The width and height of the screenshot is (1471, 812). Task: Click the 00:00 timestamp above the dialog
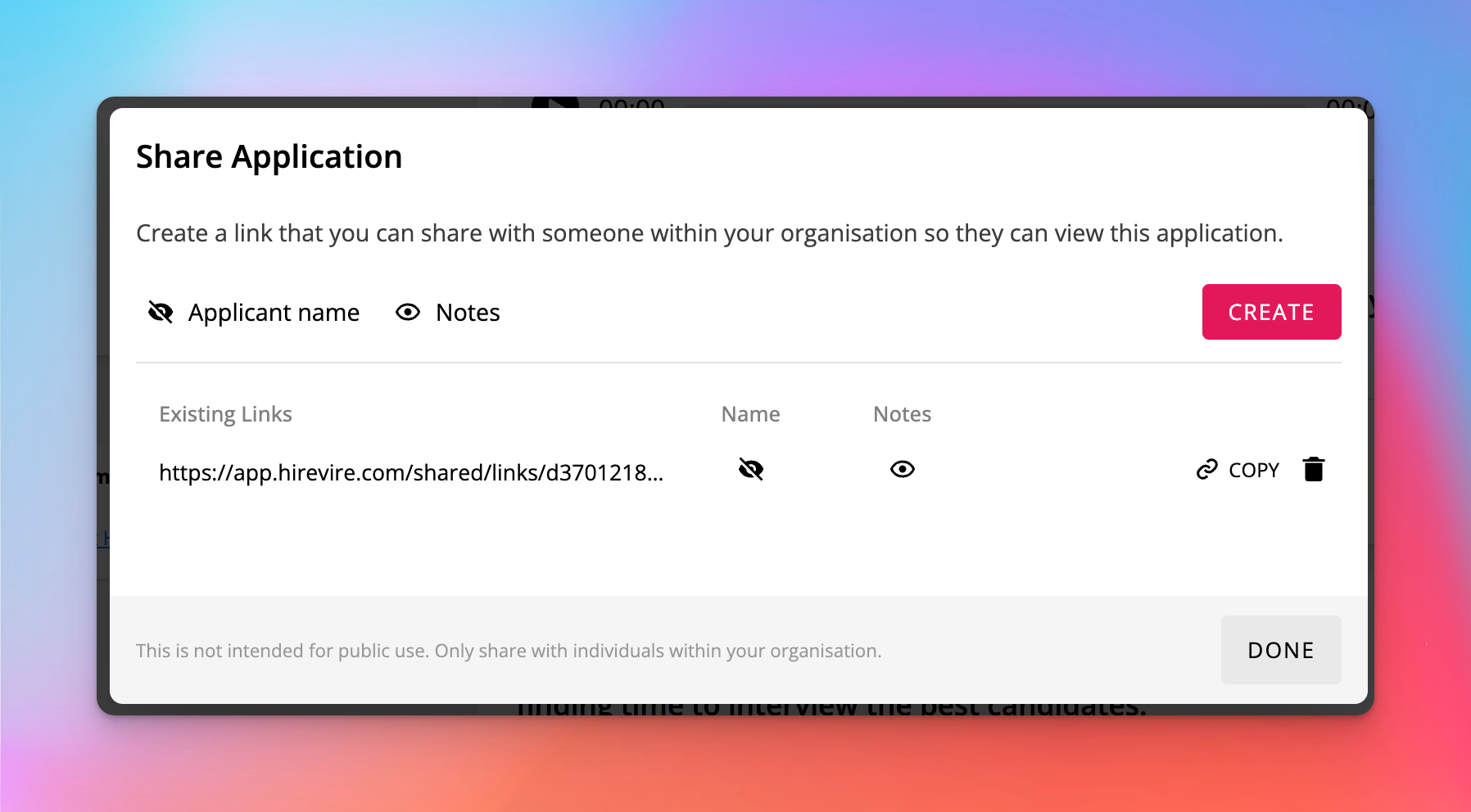coord(631,104)
